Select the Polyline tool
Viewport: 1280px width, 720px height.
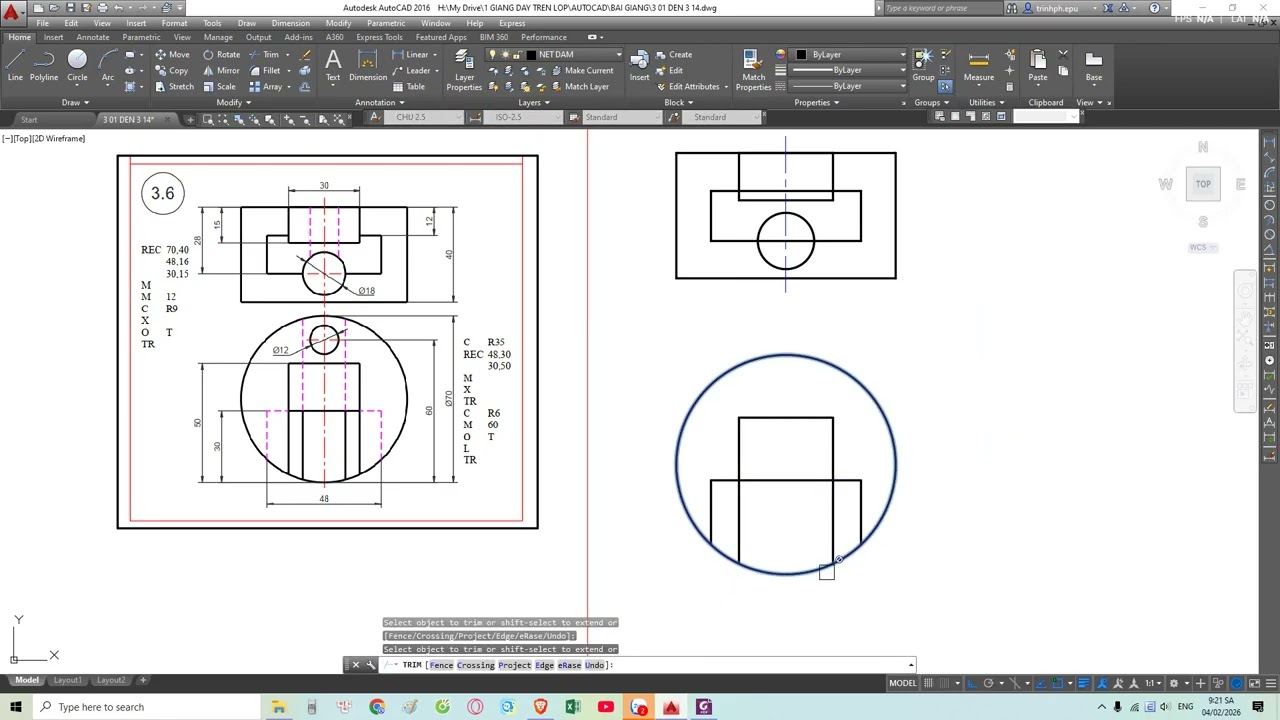(x=44, y=65)
